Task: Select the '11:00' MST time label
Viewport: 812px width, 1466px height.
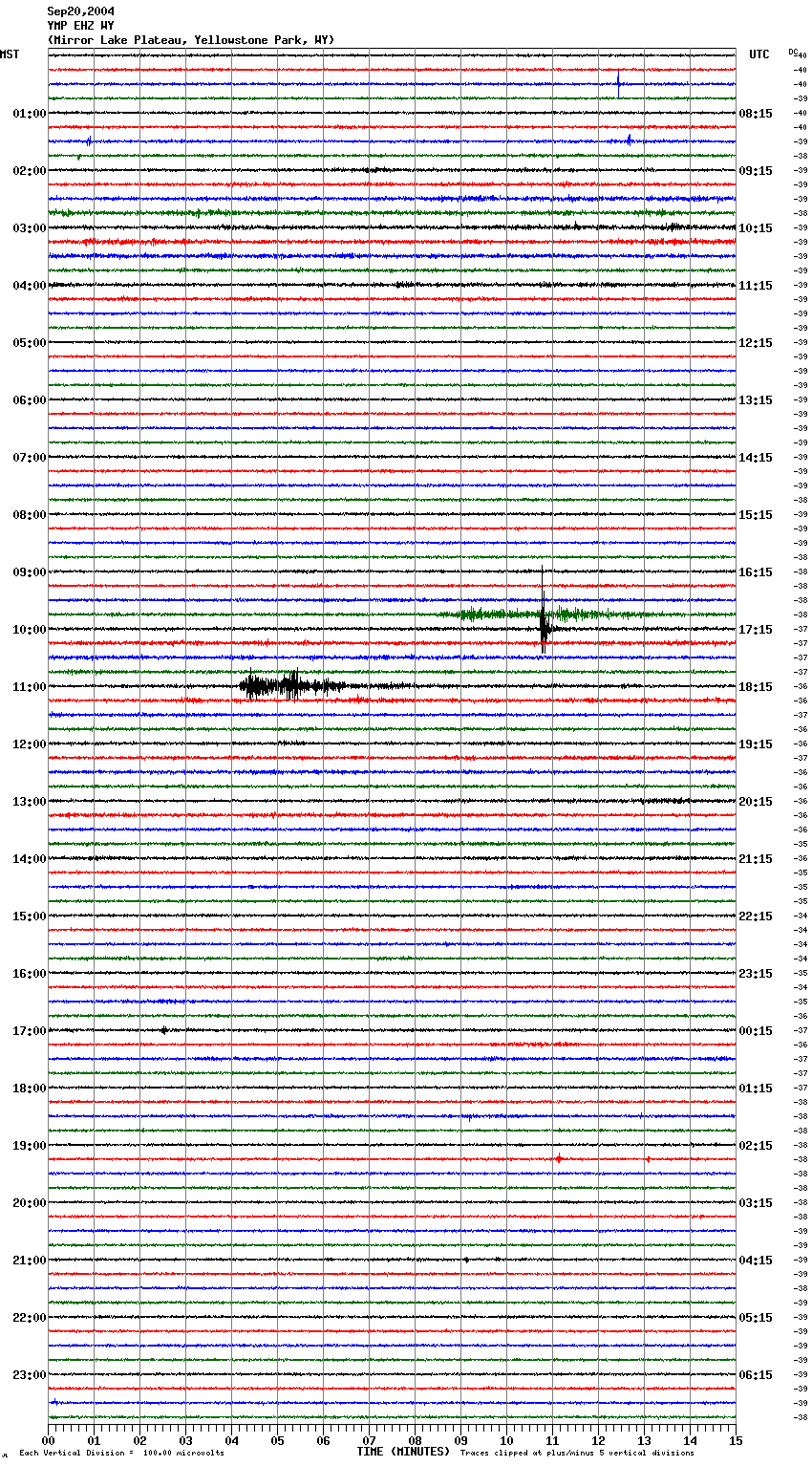Action: pos(30,687)
